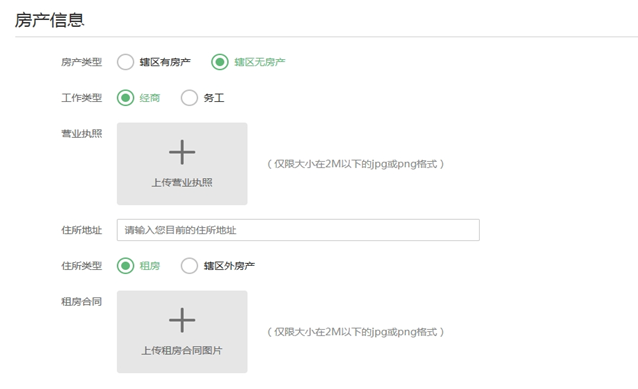The width and height of the screenshot is (638, 389).
Task: Click the 房产信息 section heading
Action: (50, 20)
